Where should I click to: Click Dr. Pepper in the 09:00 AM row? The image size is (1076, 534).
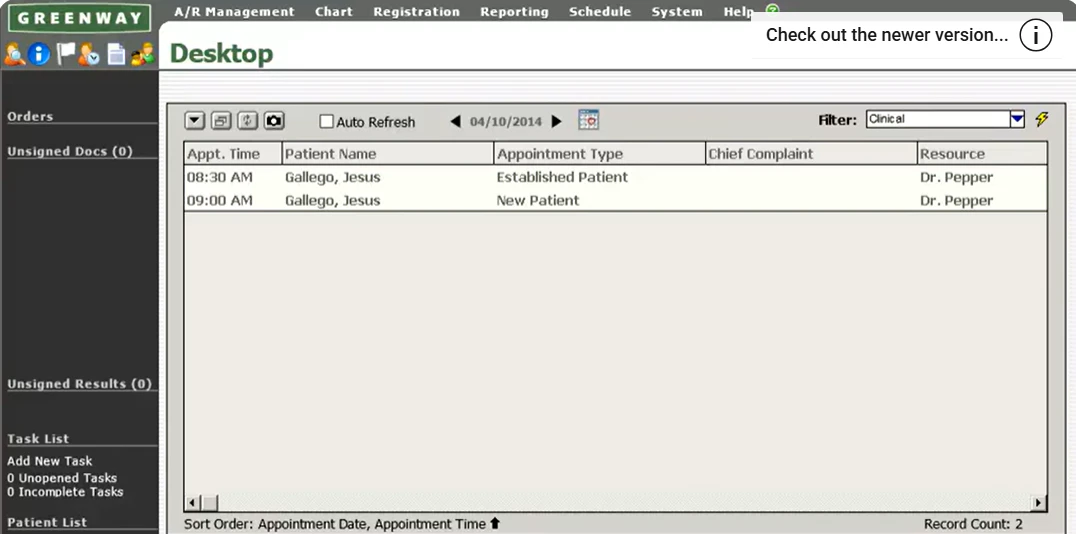pos(956,200)
